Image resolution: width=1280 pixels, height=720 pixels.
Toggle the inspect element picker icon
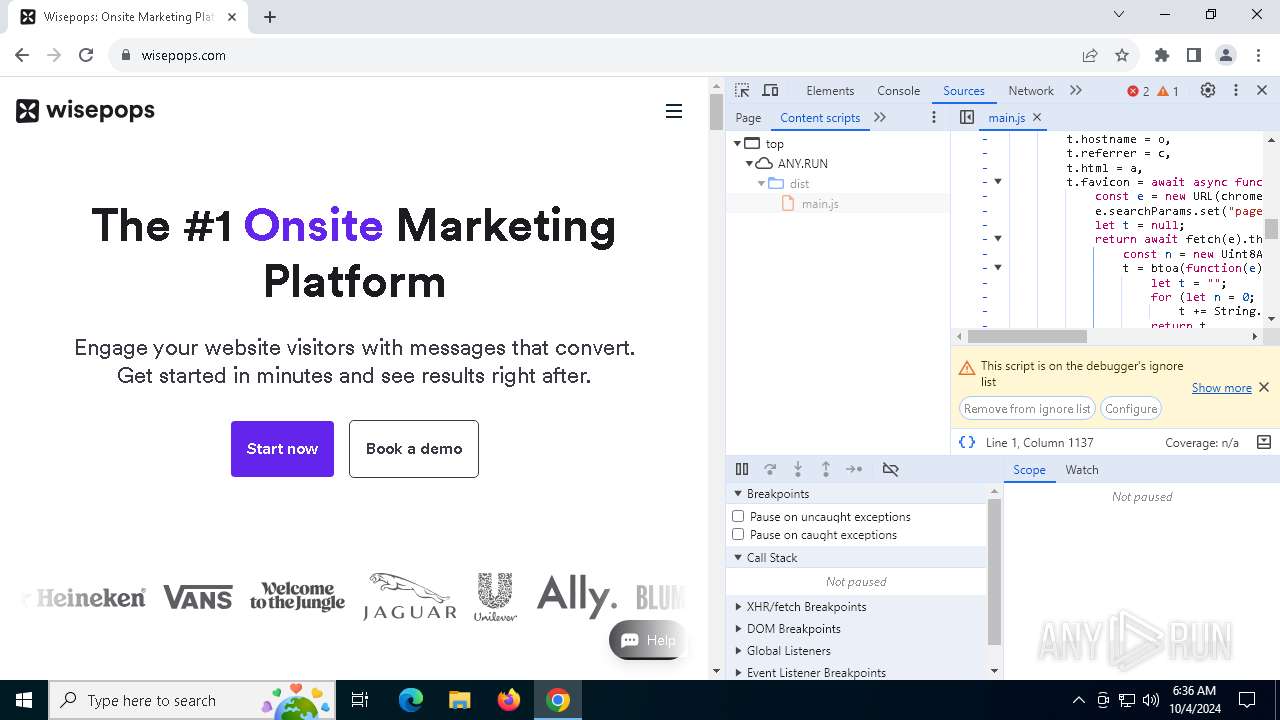(742, 90)
